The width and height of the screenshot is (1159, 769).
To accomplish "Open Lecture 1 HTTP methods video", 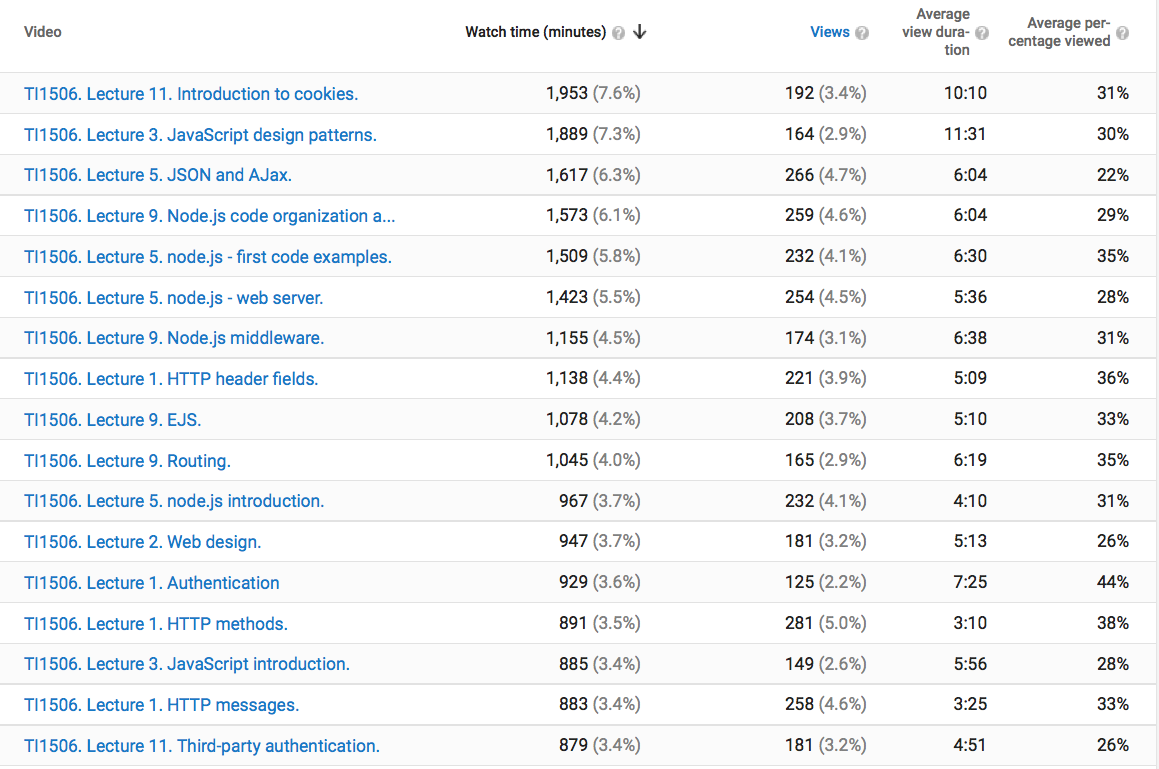I will 156,624.
